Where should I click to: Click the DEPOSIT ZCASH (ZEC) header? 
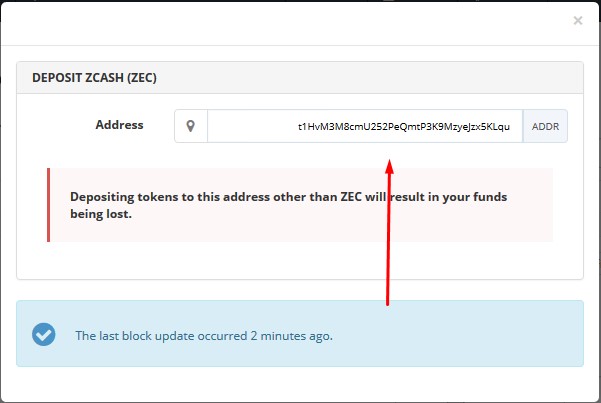coord(94,78)
